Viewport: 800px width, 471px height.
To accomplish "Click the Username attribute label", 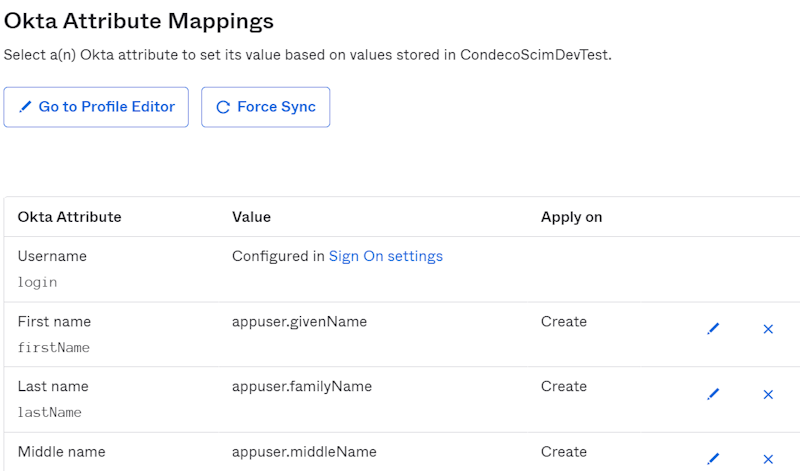I will click(x=52, y=256).
